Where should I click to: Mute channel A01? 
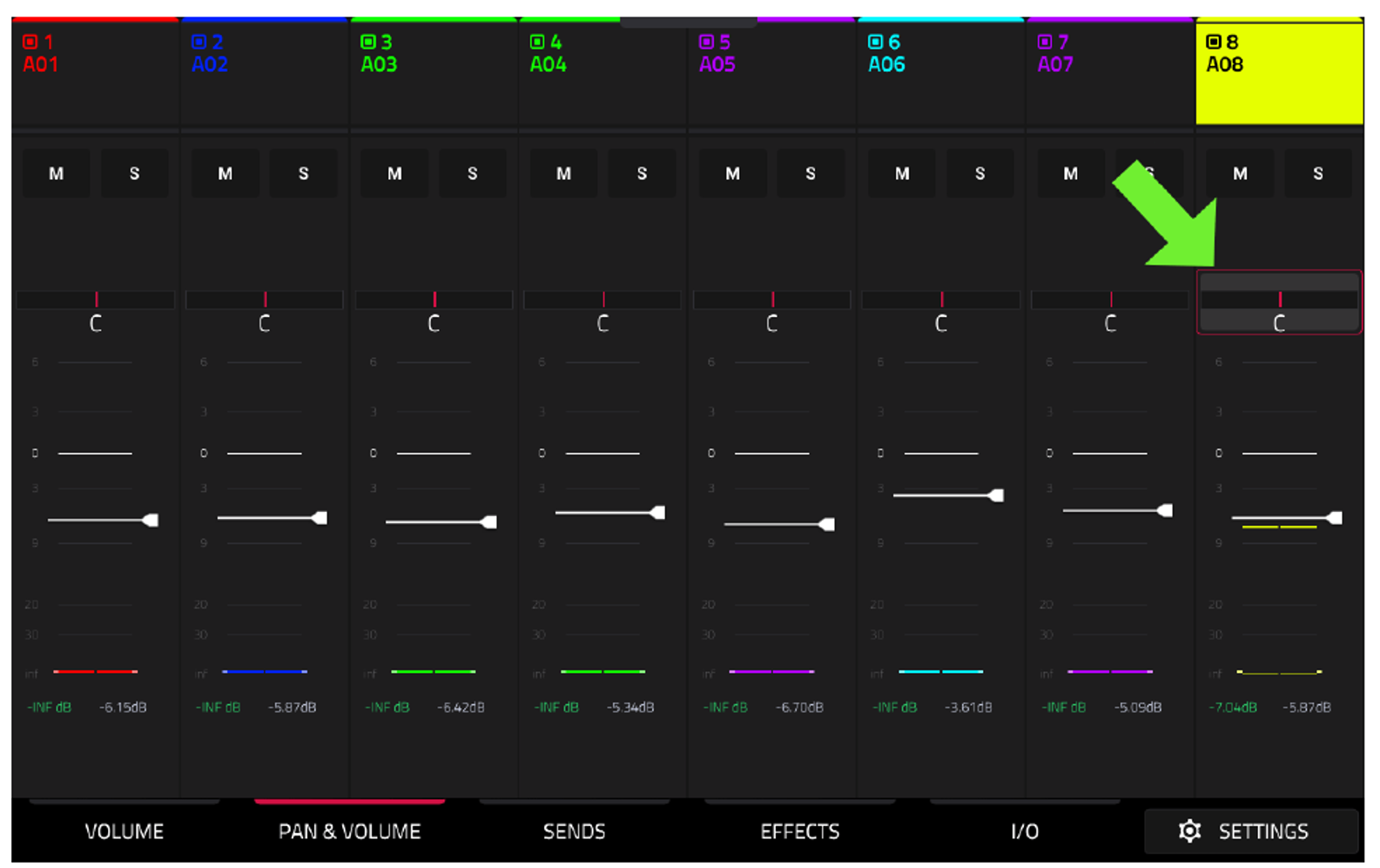56,173
